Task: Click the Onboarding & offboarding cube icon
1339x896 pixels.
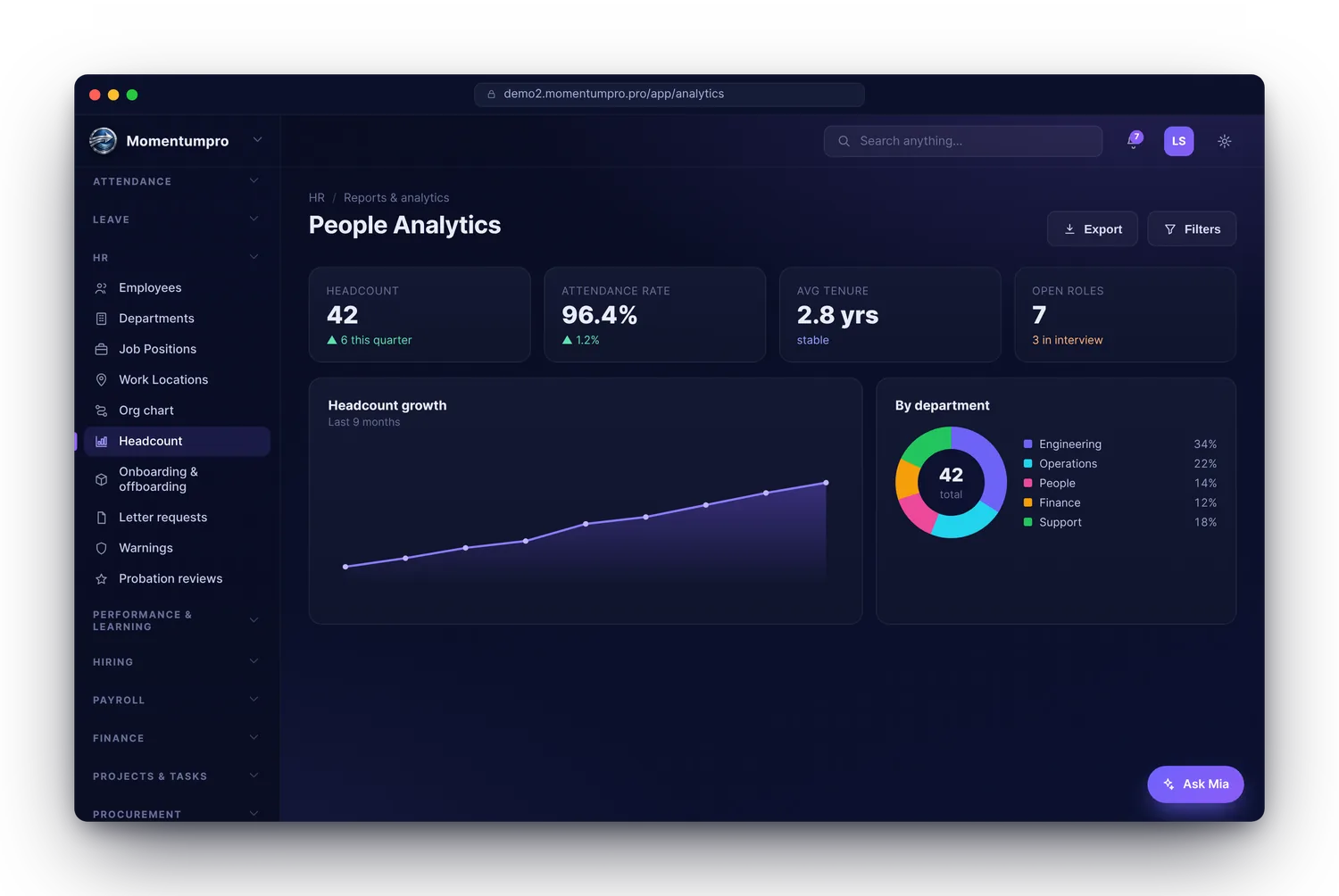Action: click(x=101, y=479)
